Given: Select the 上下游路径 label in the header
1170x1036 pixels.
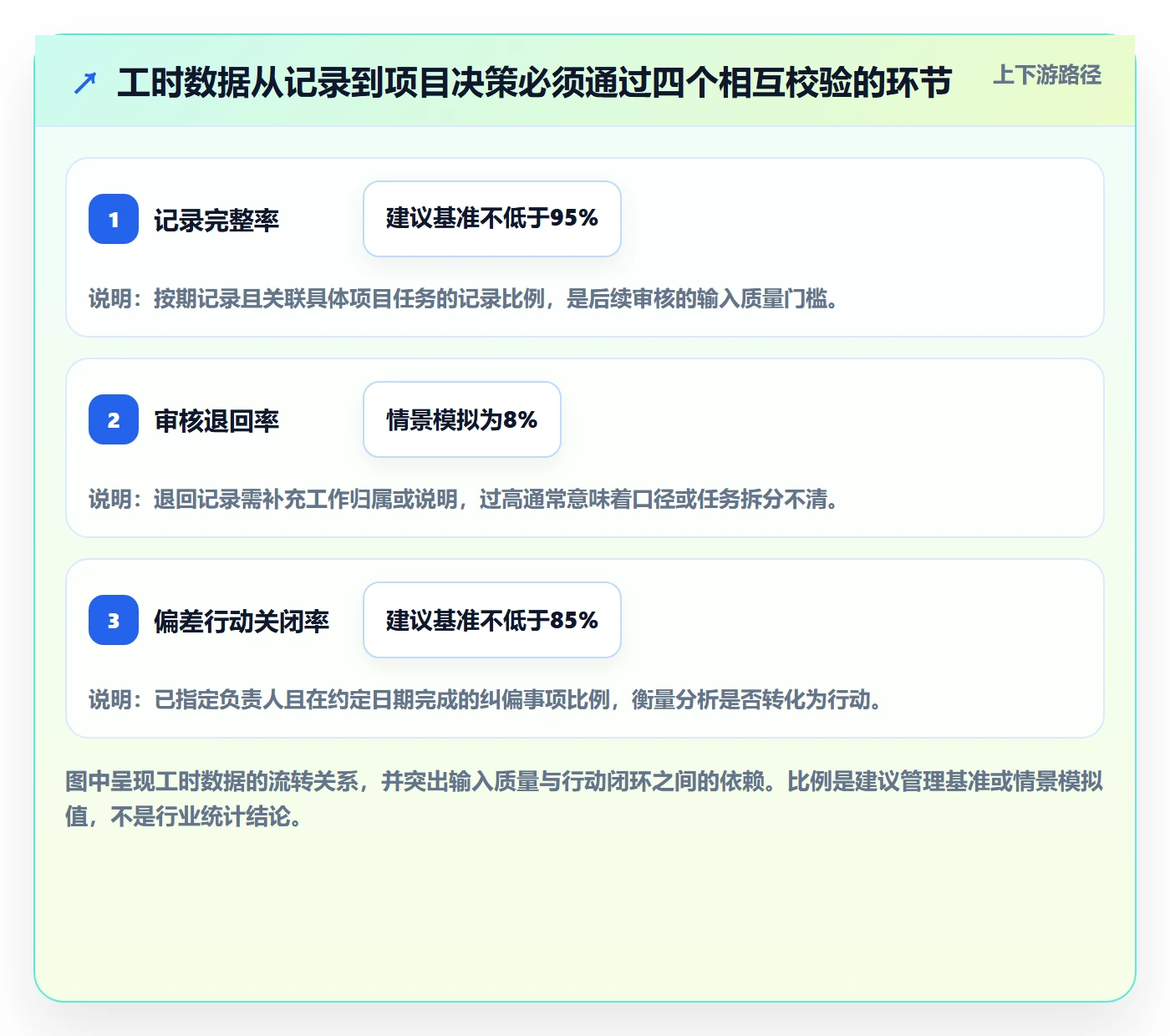Looking at the screenshot, I should pos(1047,75).
